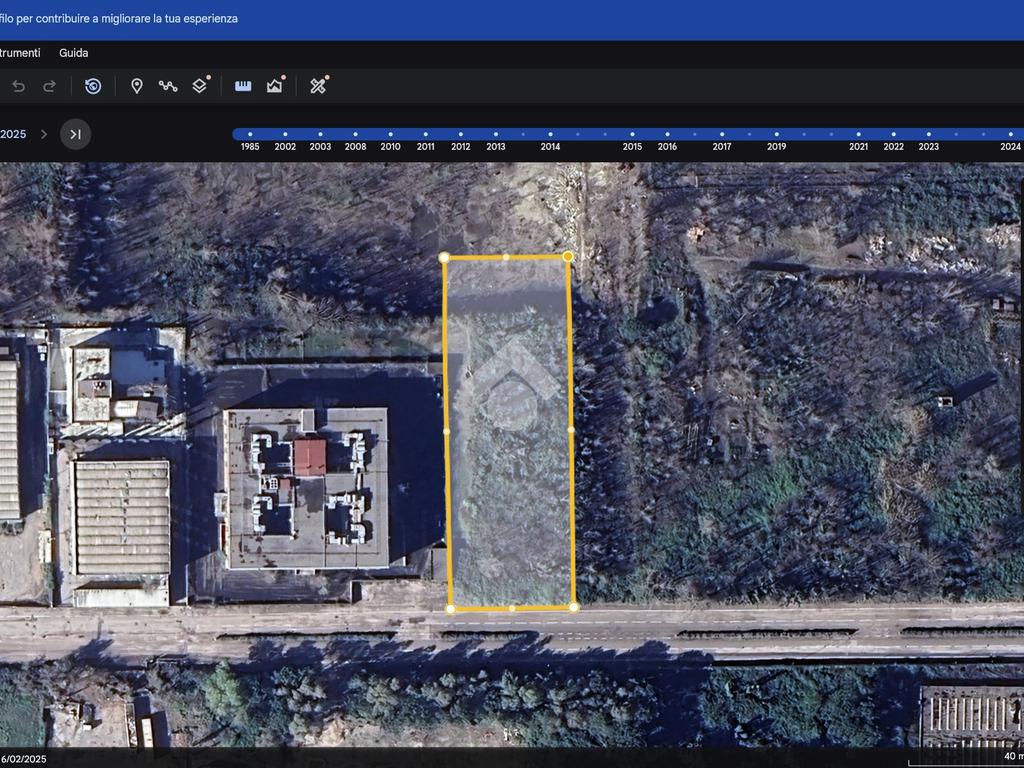Open the Strumenti menu
This screenshot has width=1024, height=768.
(x=20, y=53)
